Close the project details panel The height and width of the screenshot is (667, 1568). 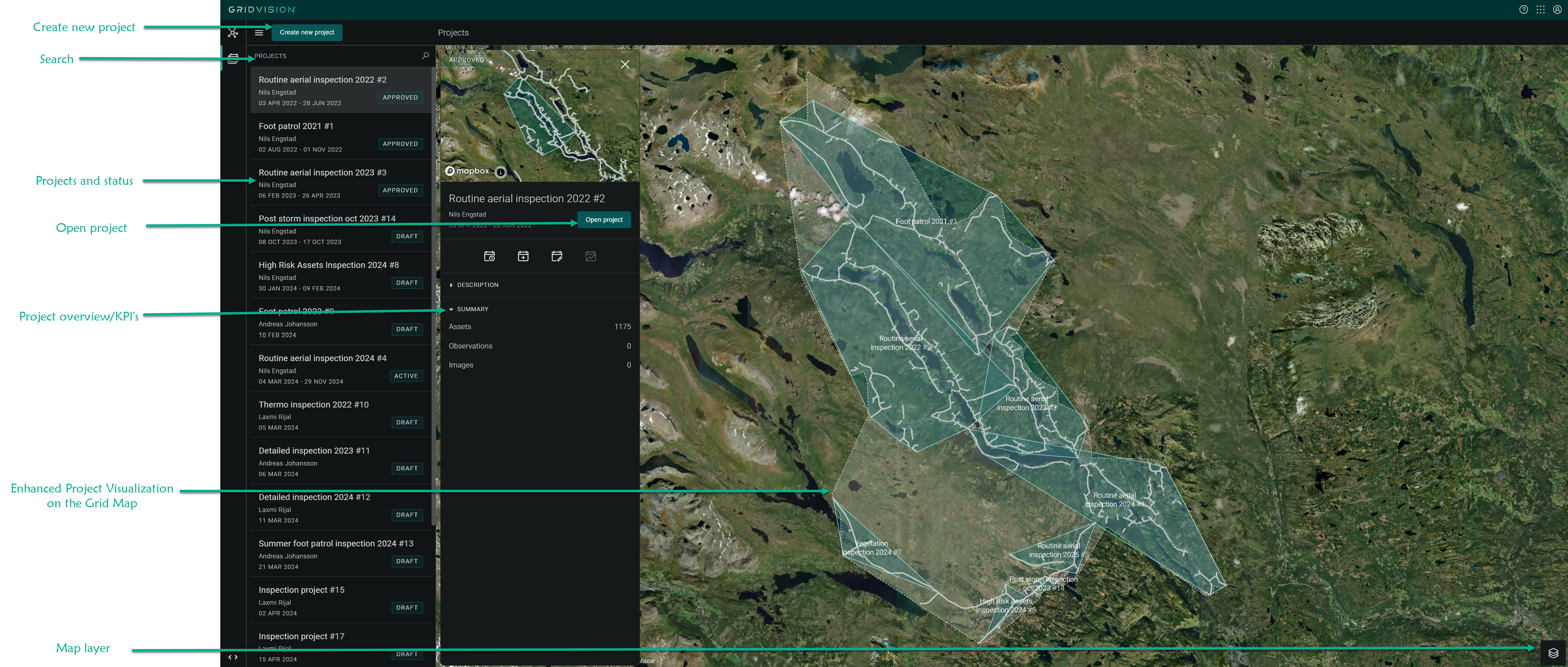click(x=624, y=65)
